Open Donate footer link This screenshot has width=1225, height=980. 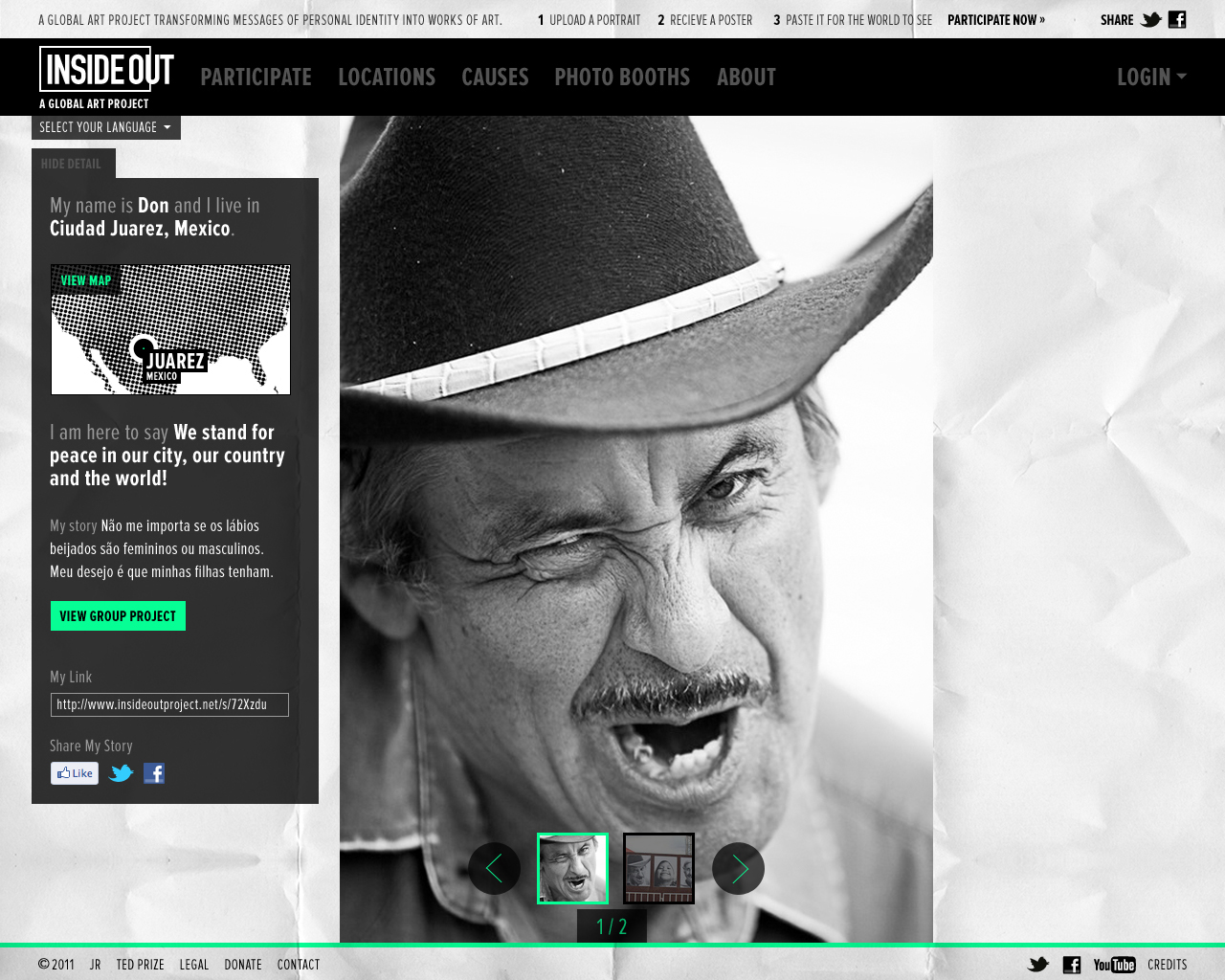pos(243,965)
